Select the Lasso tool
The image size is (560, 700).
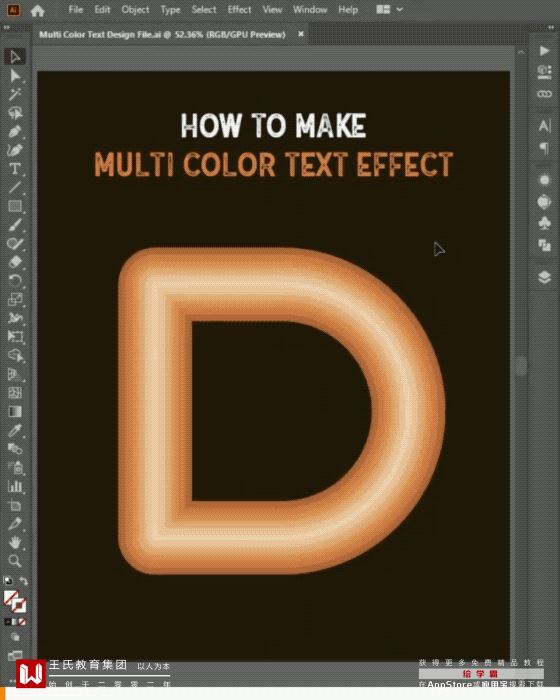click(x=15, y=113)
